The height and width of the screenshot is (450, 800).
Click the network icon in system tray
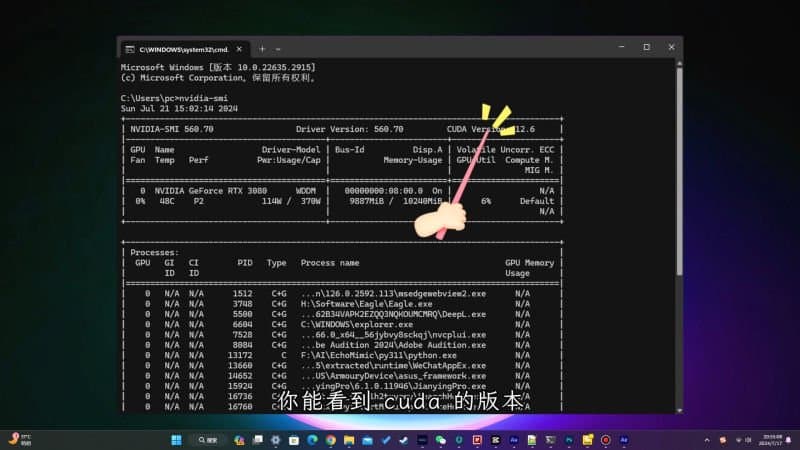(738, 440)
